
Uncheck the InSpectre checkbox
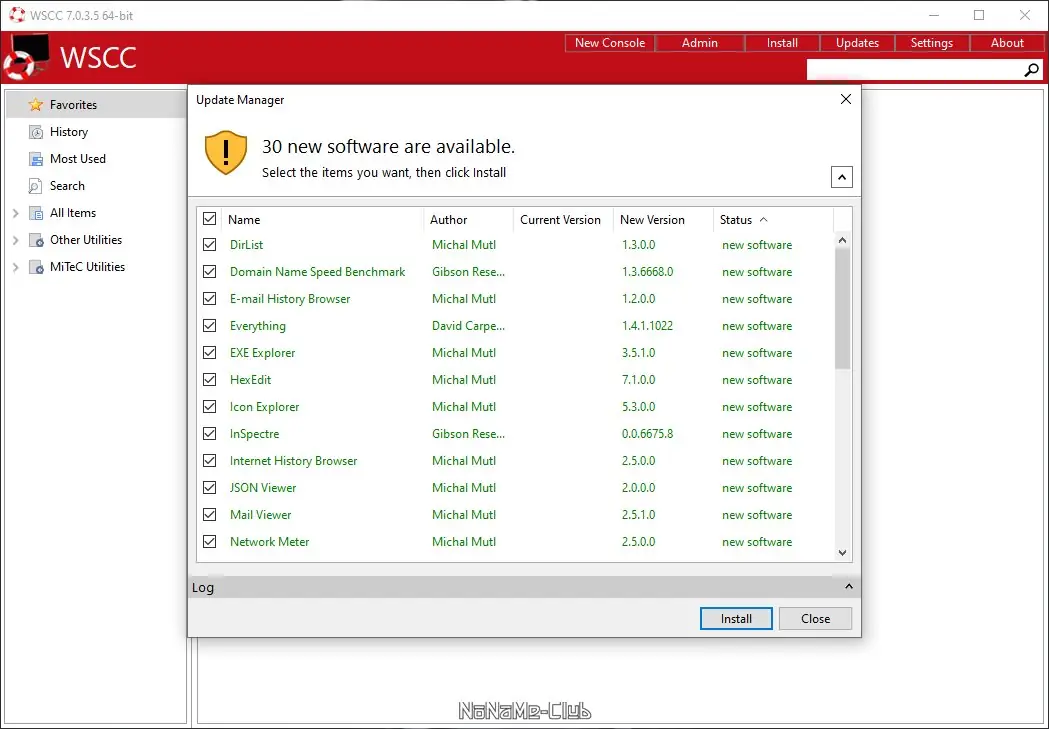(209, 433)
